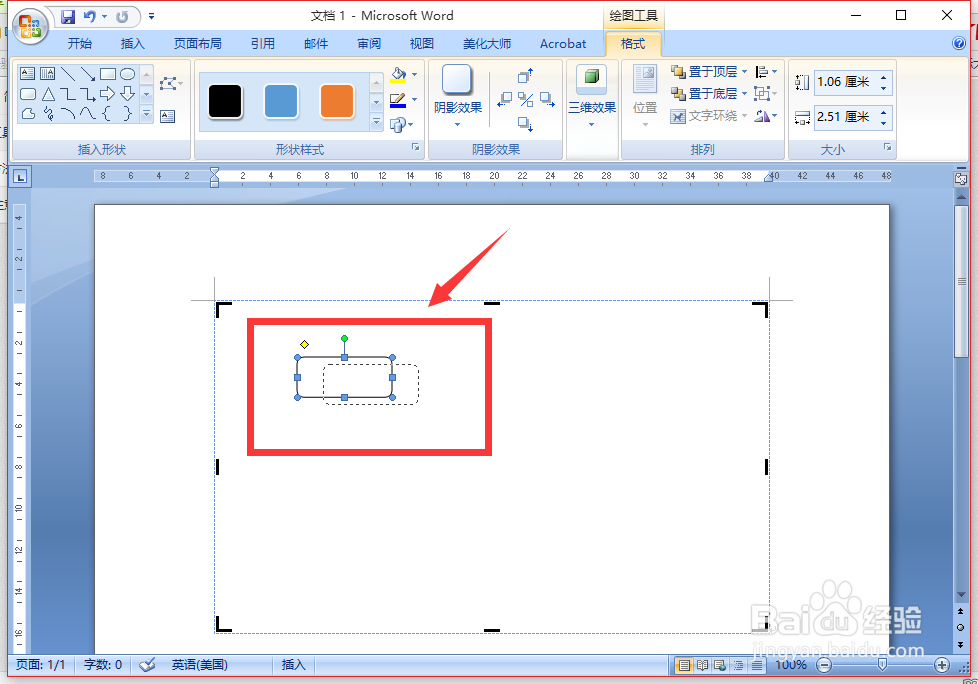The width and height of the screenshot is (978, 684).
Task: Click the 100% zoom level button
Action: click(x=791, y=665)
